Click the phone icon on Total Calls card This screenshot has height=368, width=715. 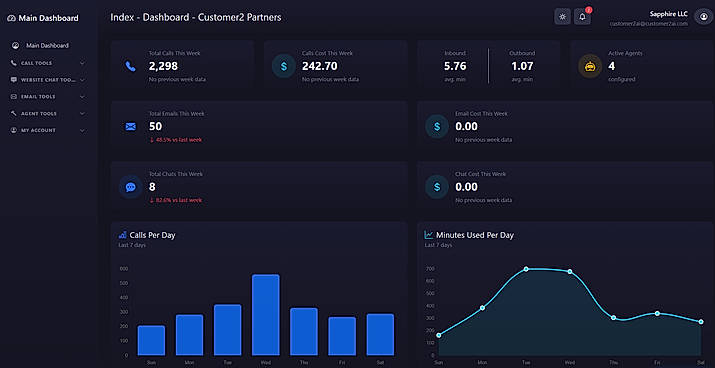click(x=131, y=66)
